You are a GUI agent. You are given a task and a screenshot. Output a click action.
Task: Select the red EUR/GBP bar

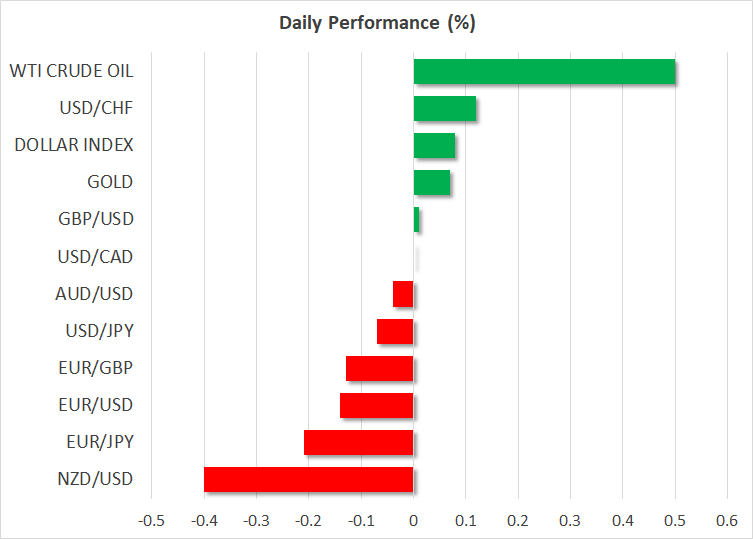[379, 368]
